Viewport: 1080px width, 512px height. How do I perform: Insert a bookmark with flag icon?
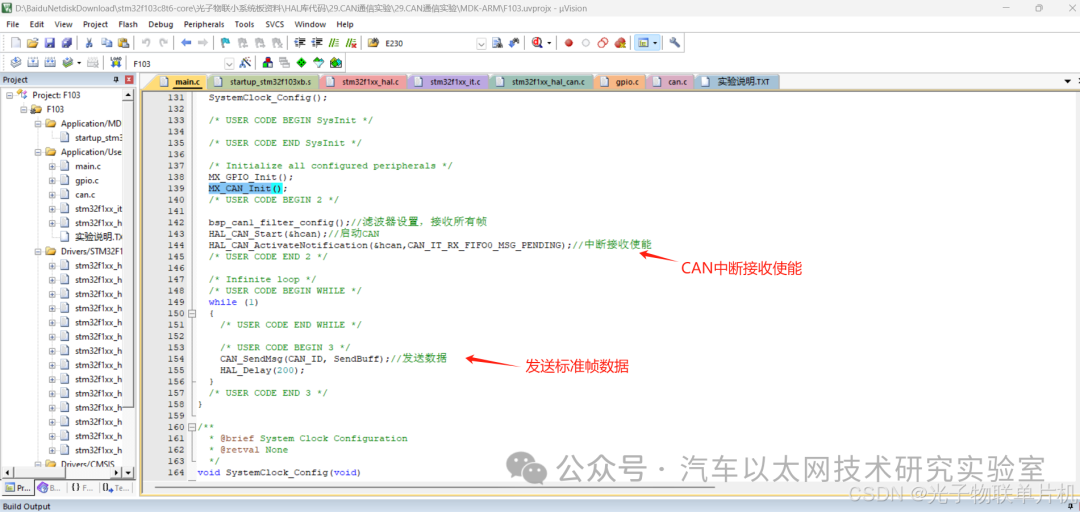pos(225,43)
